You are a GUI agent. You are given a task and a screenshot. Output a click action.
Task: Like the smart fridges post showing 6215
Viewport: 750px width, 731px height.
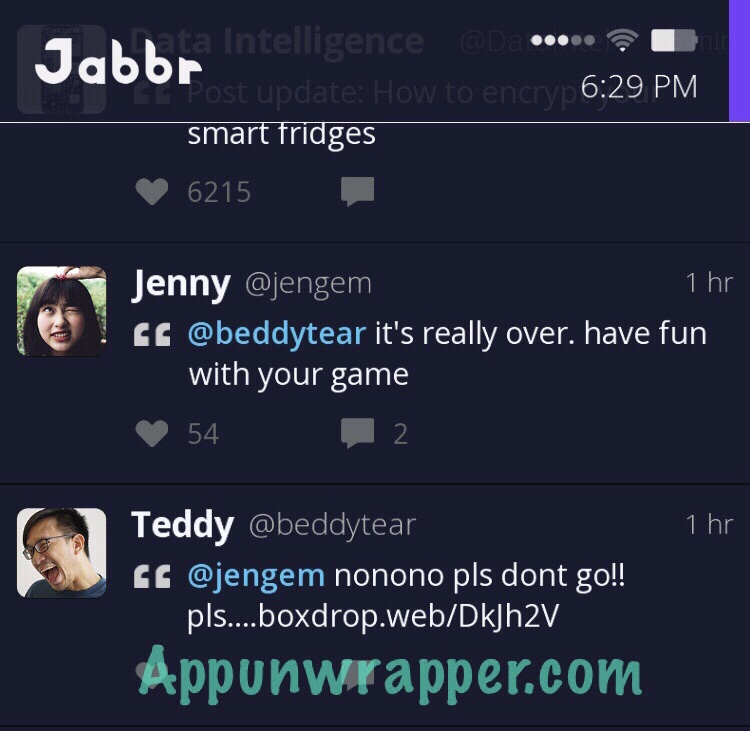tap(152, 191)
